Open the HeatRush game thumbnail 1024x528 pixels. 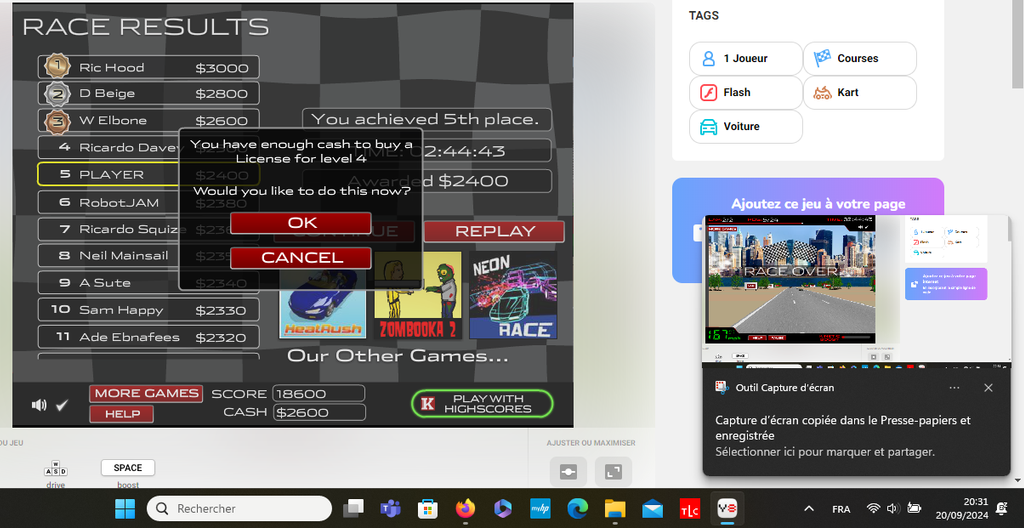coord(323,304)
